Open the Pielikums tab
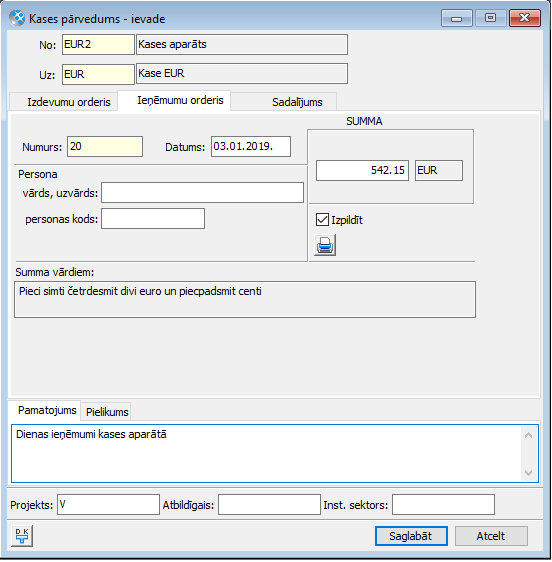This screenshot has width=552, height=562. (x=107, y=412)
